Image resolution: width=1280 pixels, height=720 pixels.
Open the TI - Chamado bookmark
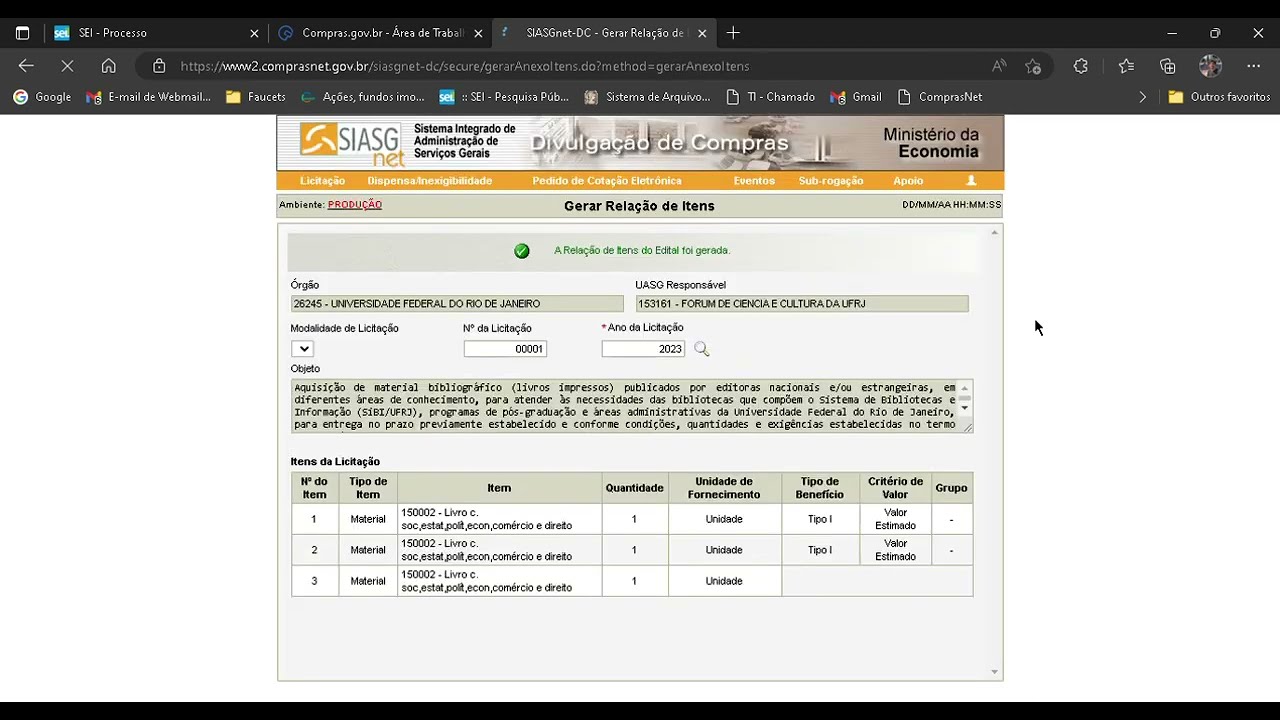(x=770, y=97)
